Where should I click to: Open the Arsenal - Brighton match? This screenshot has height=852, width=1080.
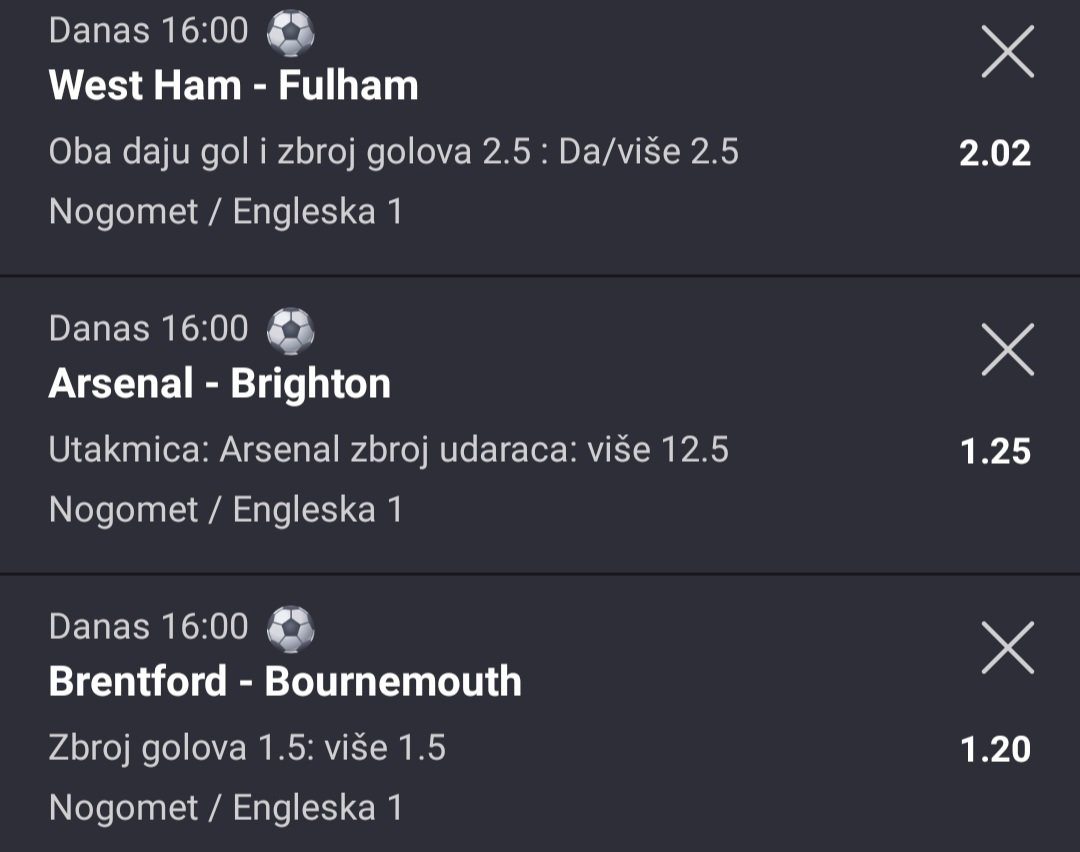click(x=219, y=384)
